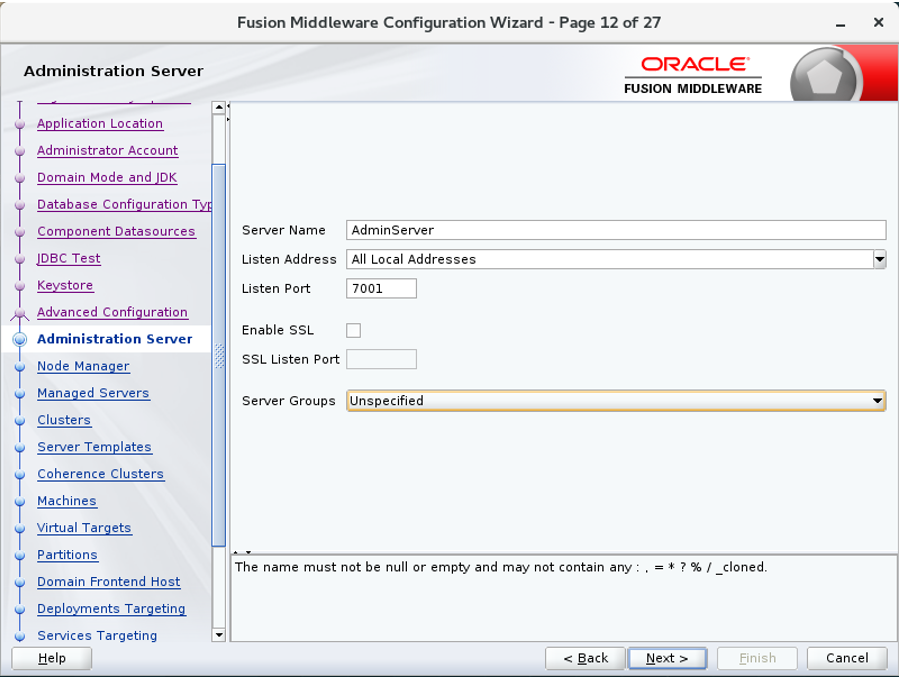Click the Component Datasources step bullet icon
This screenshot has height=682, width=902.
click(20, 232)
